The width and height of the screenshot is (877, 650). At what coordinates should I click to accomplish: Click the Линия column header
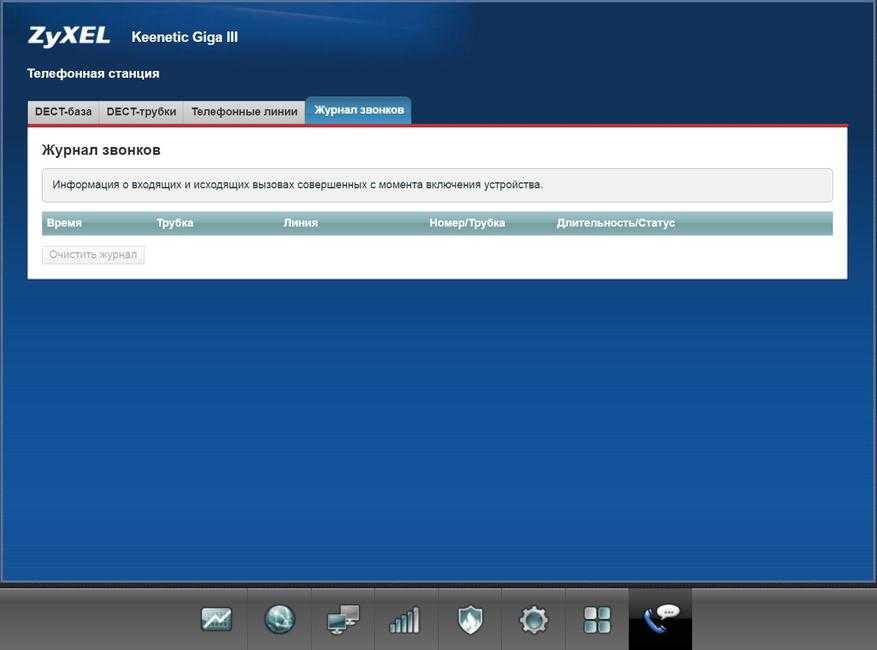click(300, 223)
